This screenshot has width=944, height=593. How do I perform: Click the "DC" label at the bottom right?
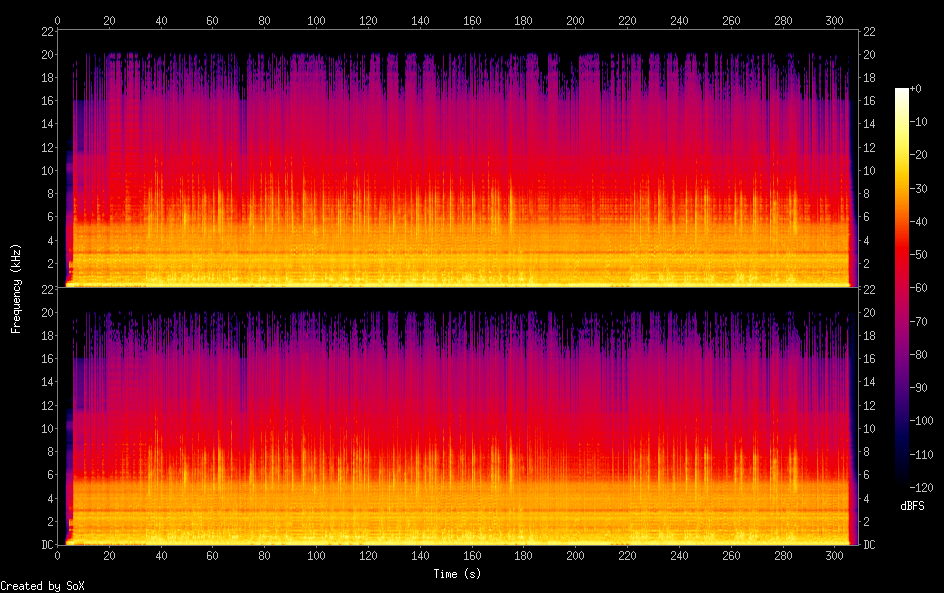[870, 545]
